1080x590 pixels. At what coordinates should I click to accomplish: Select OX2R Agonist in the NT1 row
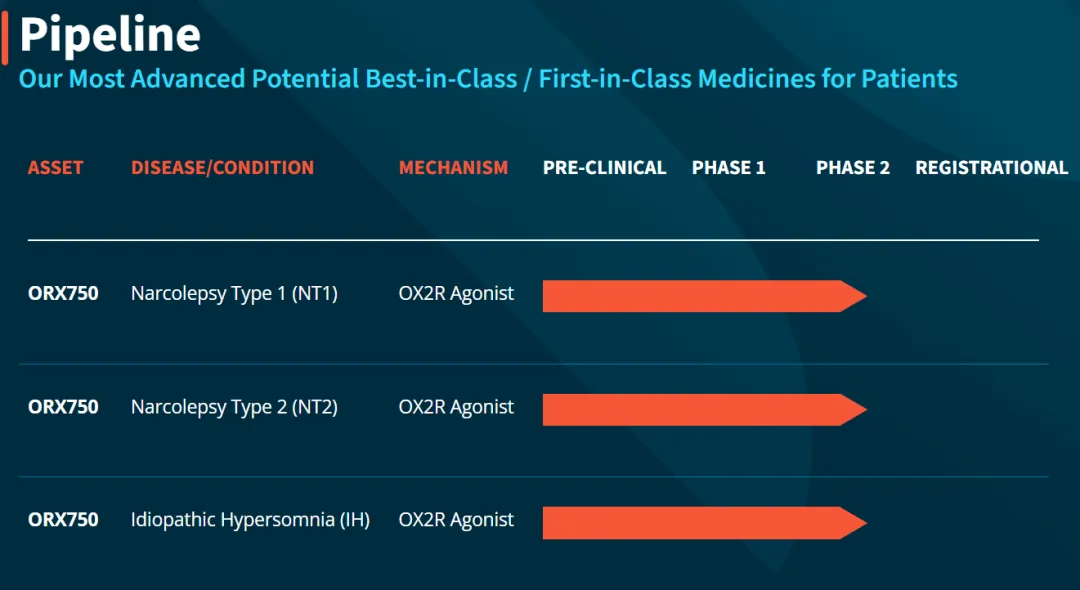tap(456, 294)
